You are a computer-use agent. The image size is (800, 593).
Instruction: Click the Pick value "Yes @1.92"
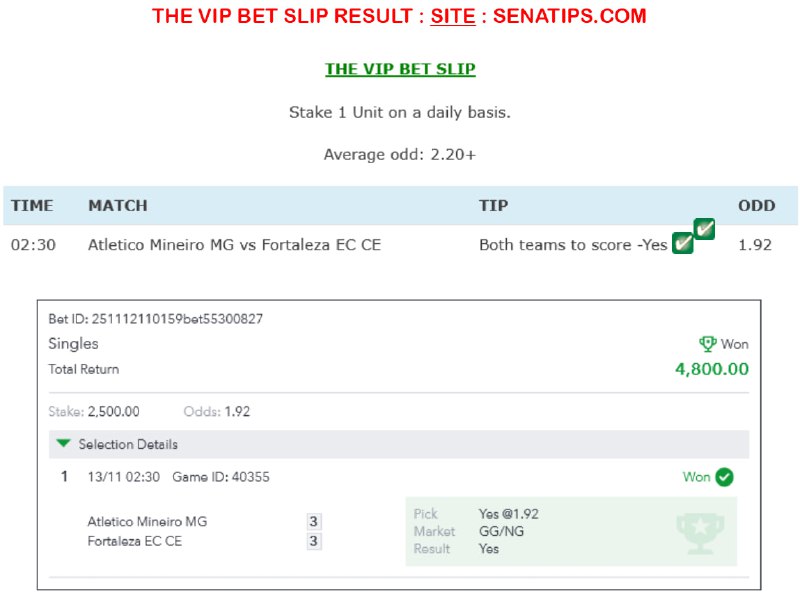pyautogui.click(x=509, y=514)
